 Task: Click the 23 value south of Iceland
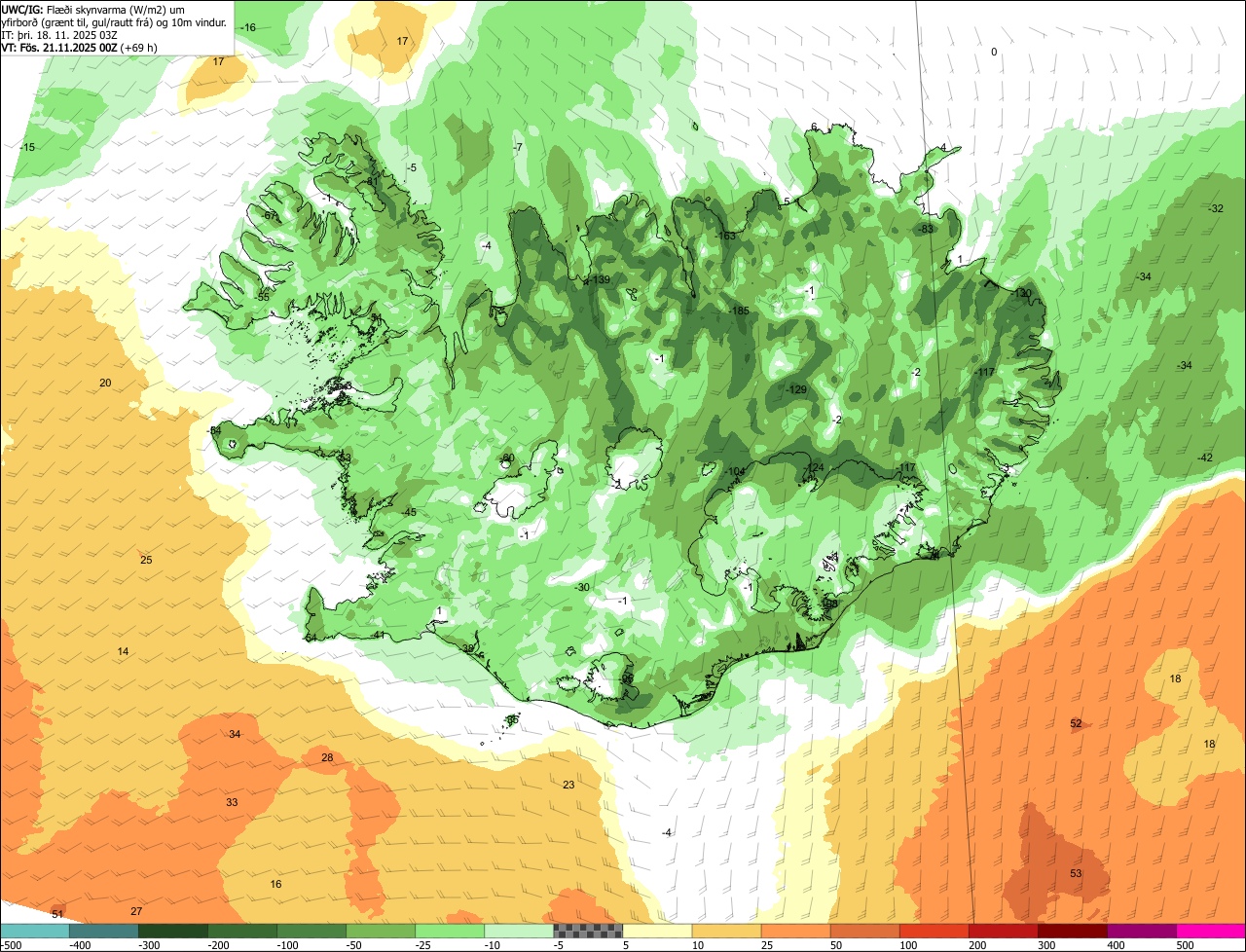tap(568, 785)
